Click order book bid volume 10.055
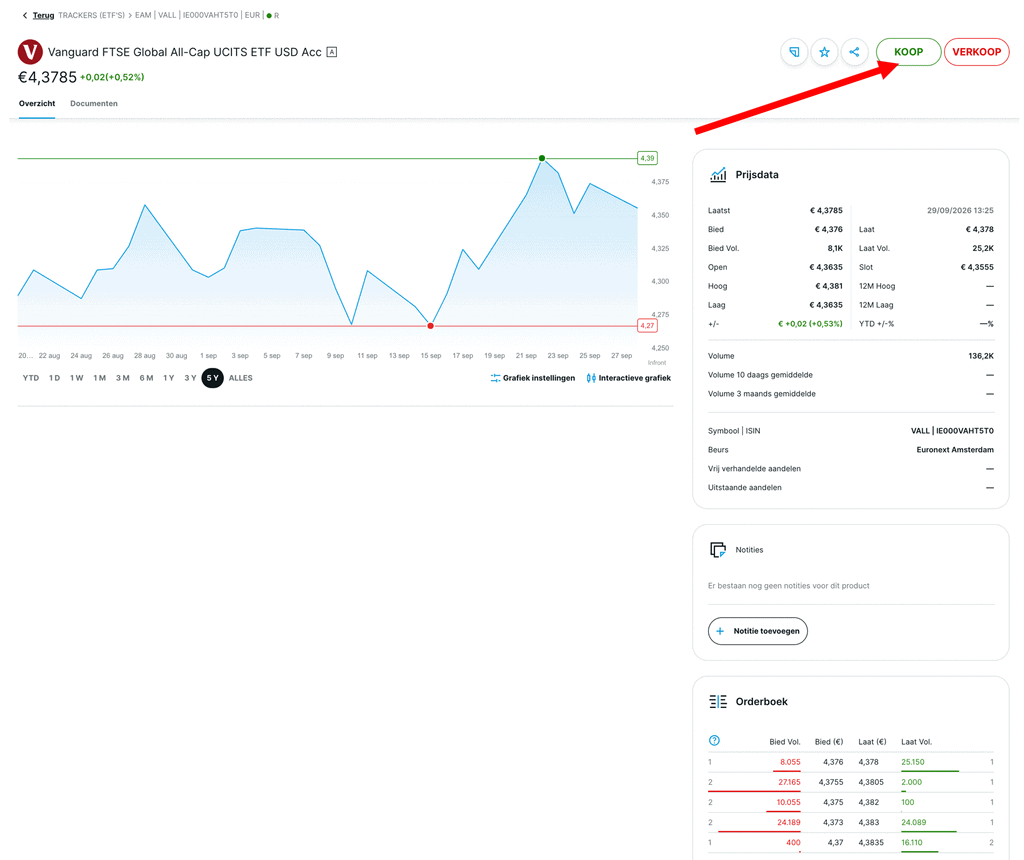The image size is (1024, 860). [x=788, y=803]
